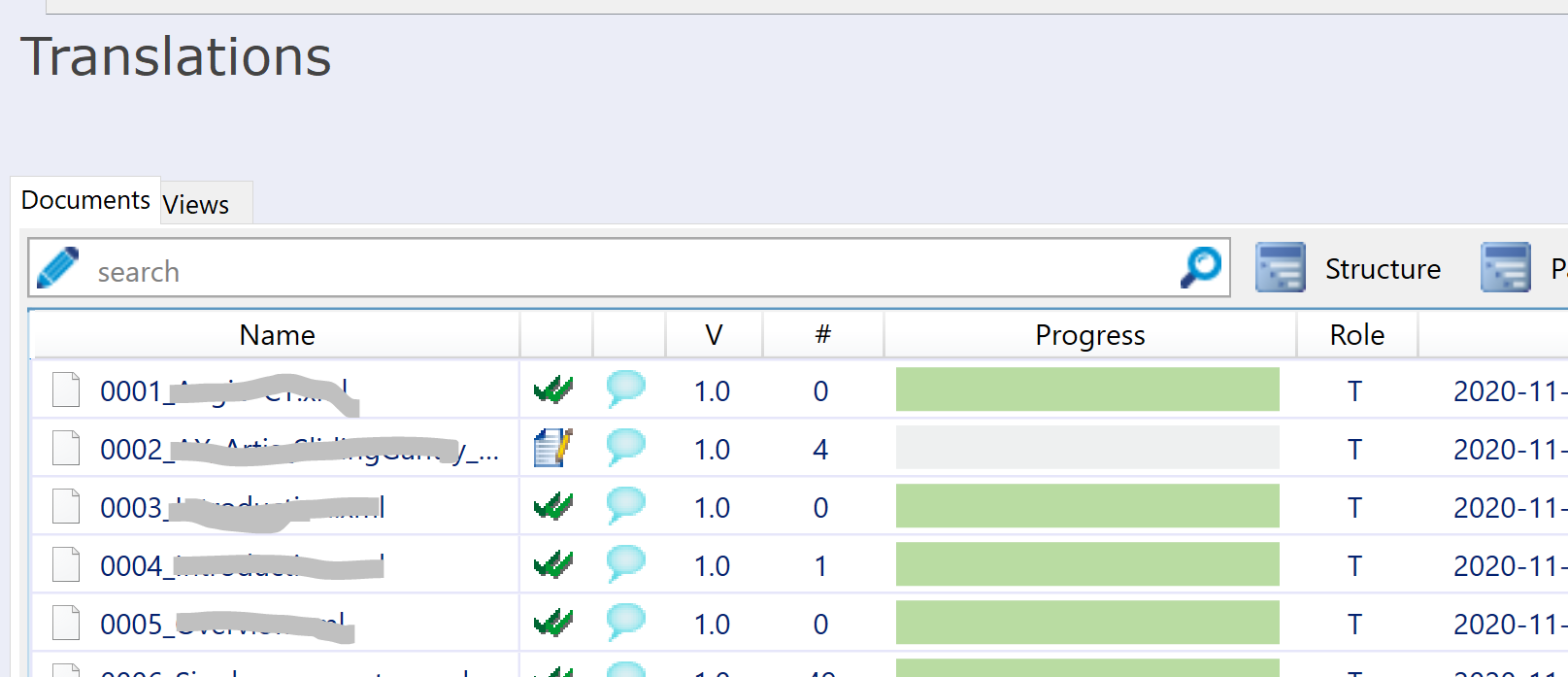Screen dimensions: 1568x677
Task: Open the comment bubble for document 0001
Action: [626, 389]
